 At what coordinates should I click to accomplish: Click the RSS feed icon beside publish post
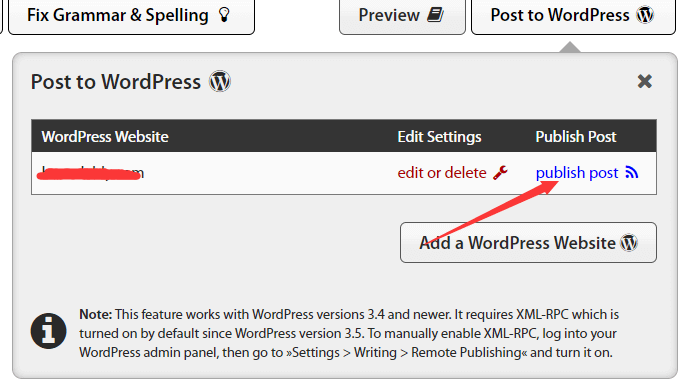632,172
